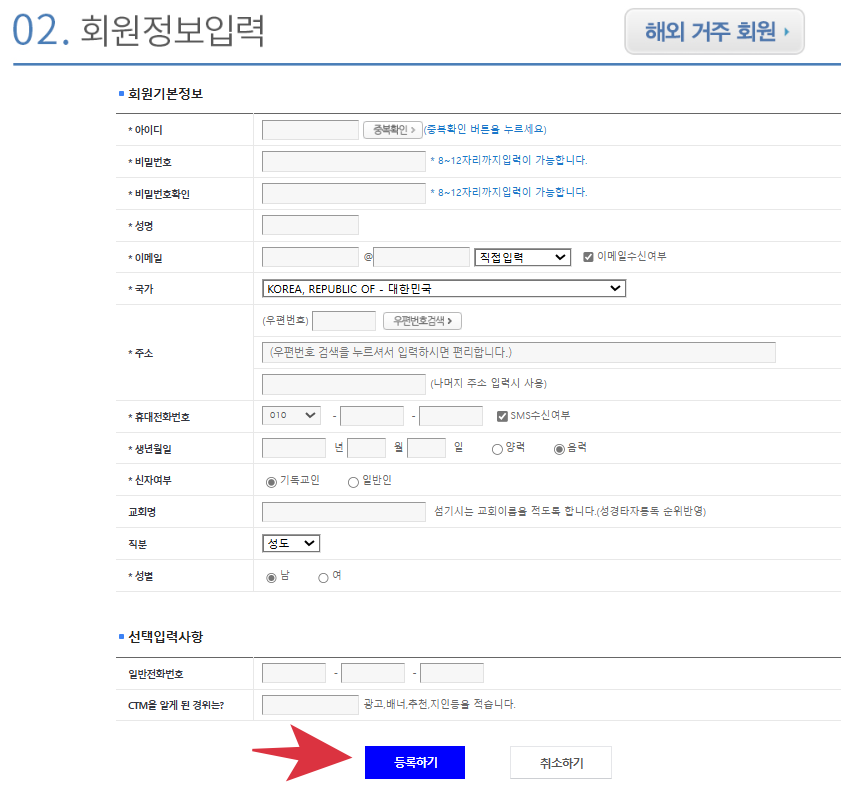Focus the 비밀번호확인 input field

[343, 194]
